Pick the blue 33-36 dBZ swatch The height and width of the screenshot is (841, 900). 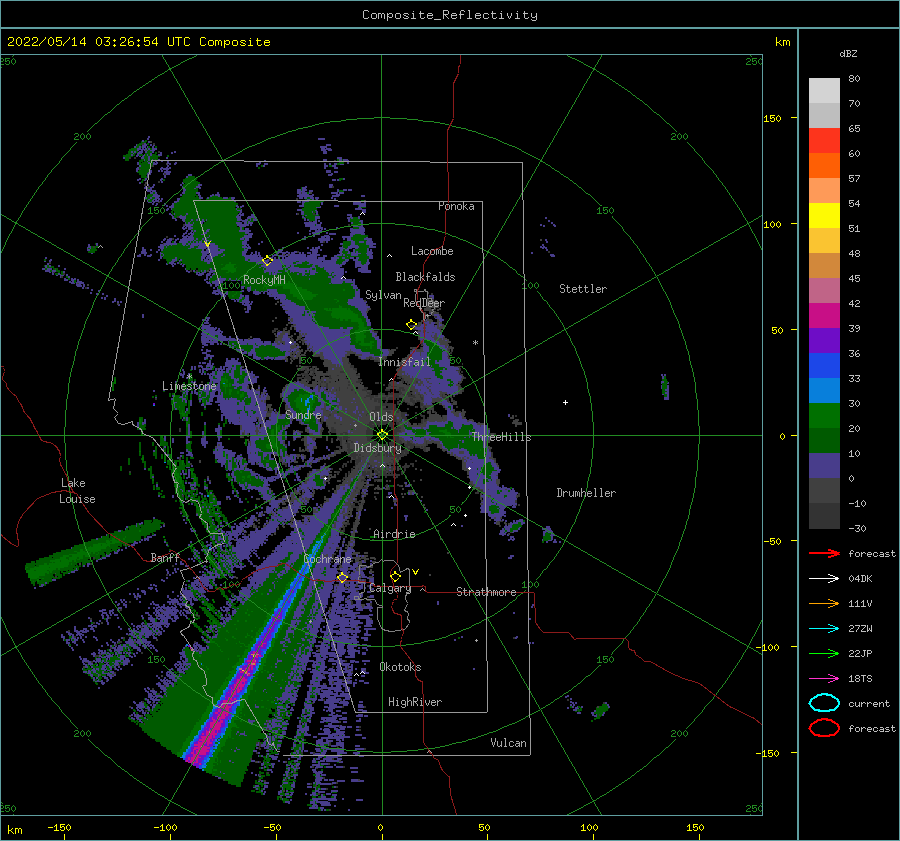[x=824, y=366]
